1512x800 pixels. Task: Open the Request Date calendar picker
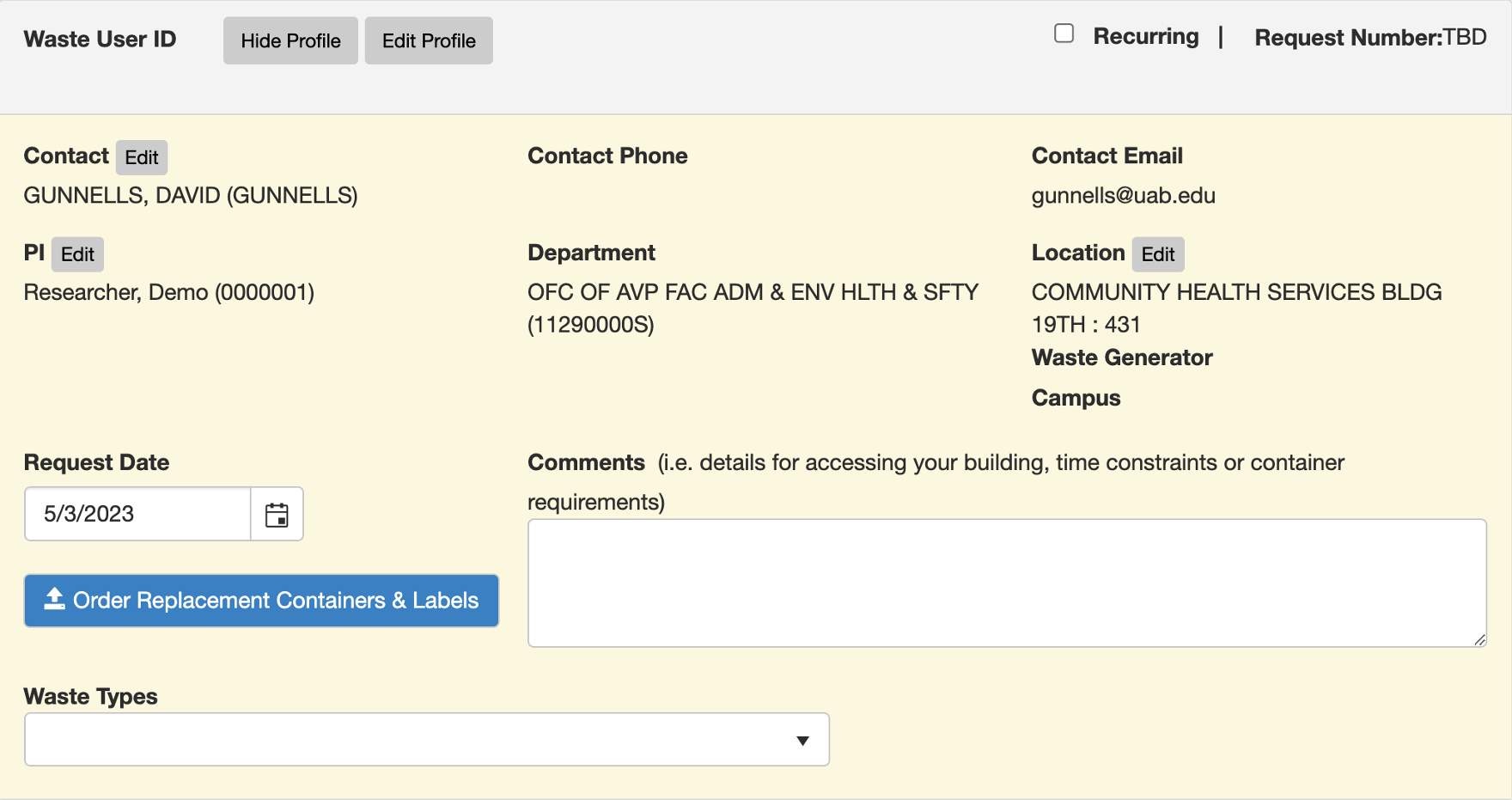(277, 515)
